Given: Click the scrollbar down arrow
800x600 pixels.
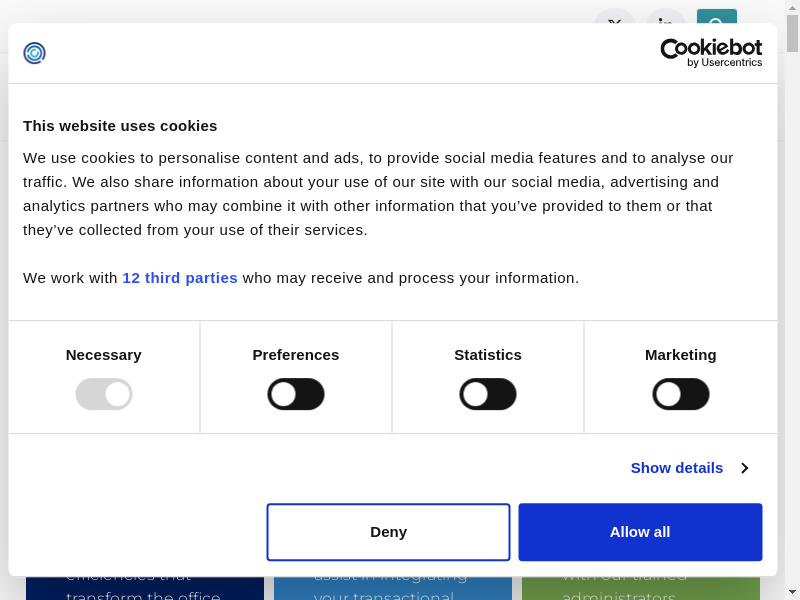Looking at the screenshot, I should (x=792, y=592).
